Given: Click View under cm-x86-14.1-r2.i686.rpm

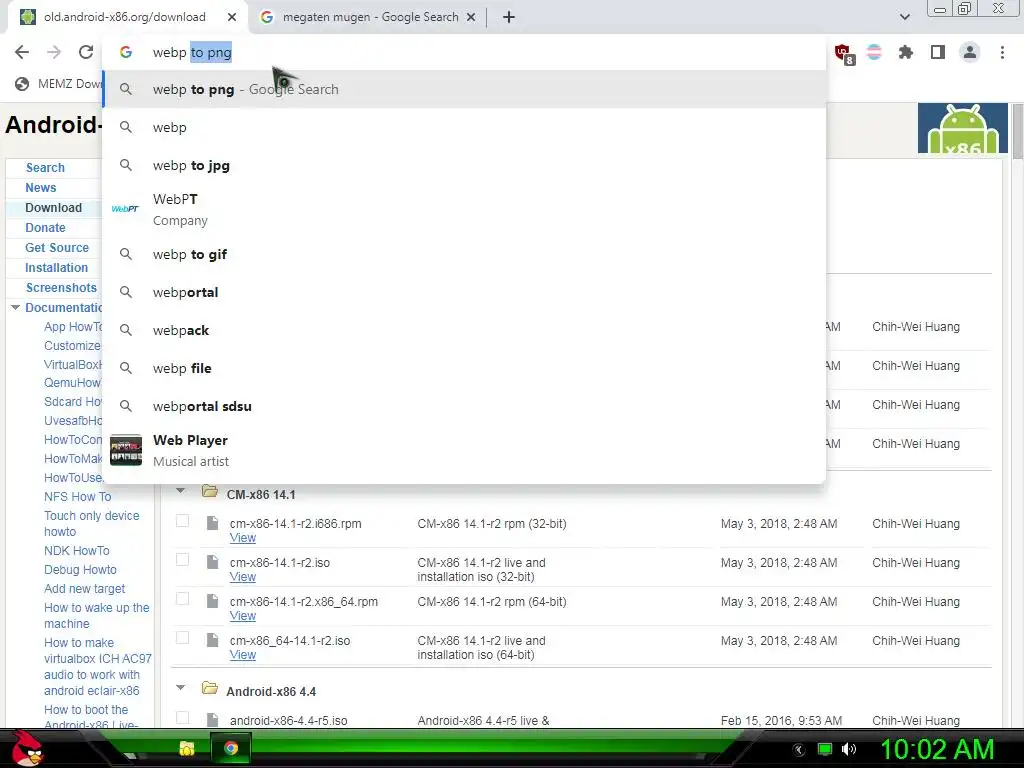Looking at the screenshot, I should click(x=242, y=538).
